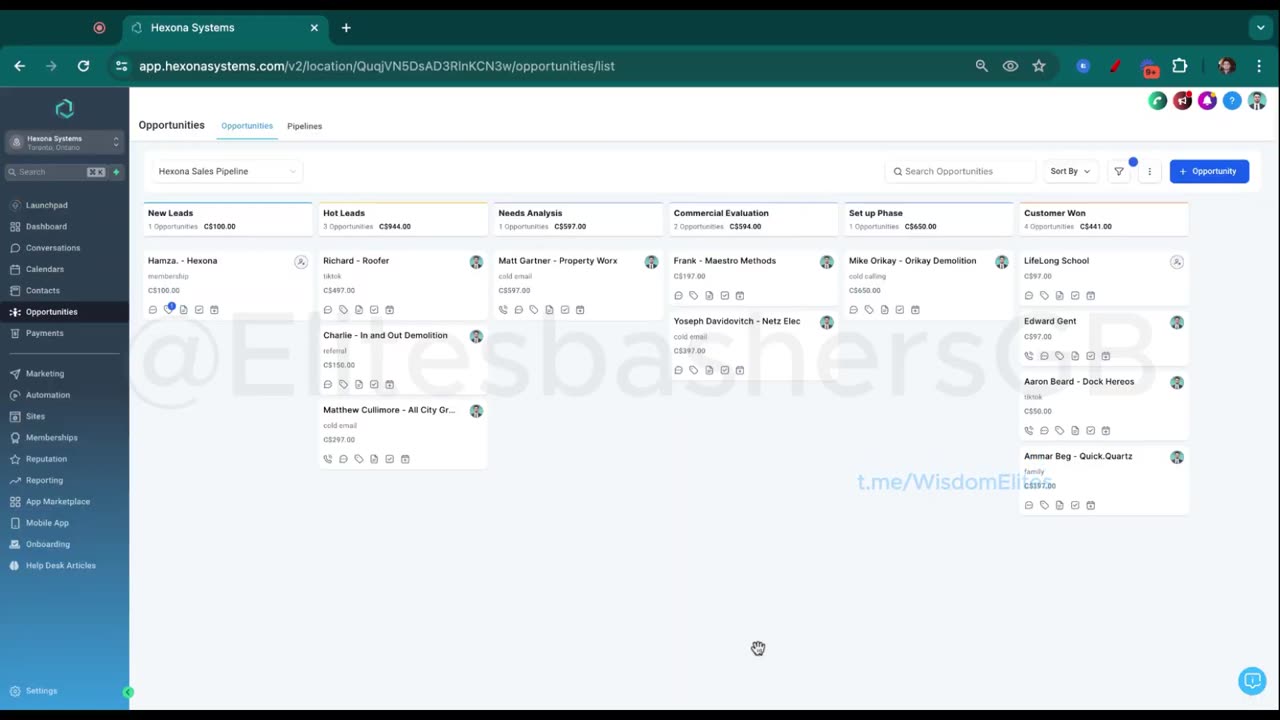Screen dimensions: 1280x720
Task: Open the Hexona Sales Pipeline dropdown
Action: point(227,171)
